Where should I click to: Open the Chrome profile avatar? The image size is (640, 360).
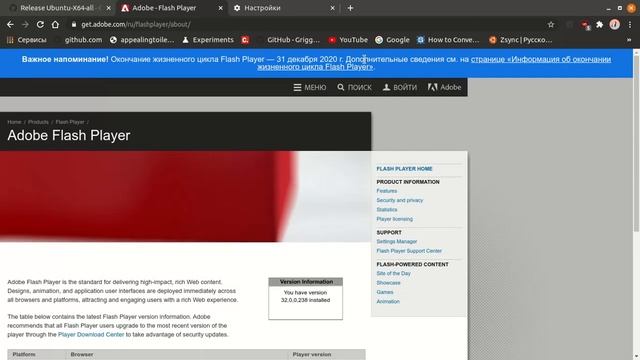click(615, 24)
